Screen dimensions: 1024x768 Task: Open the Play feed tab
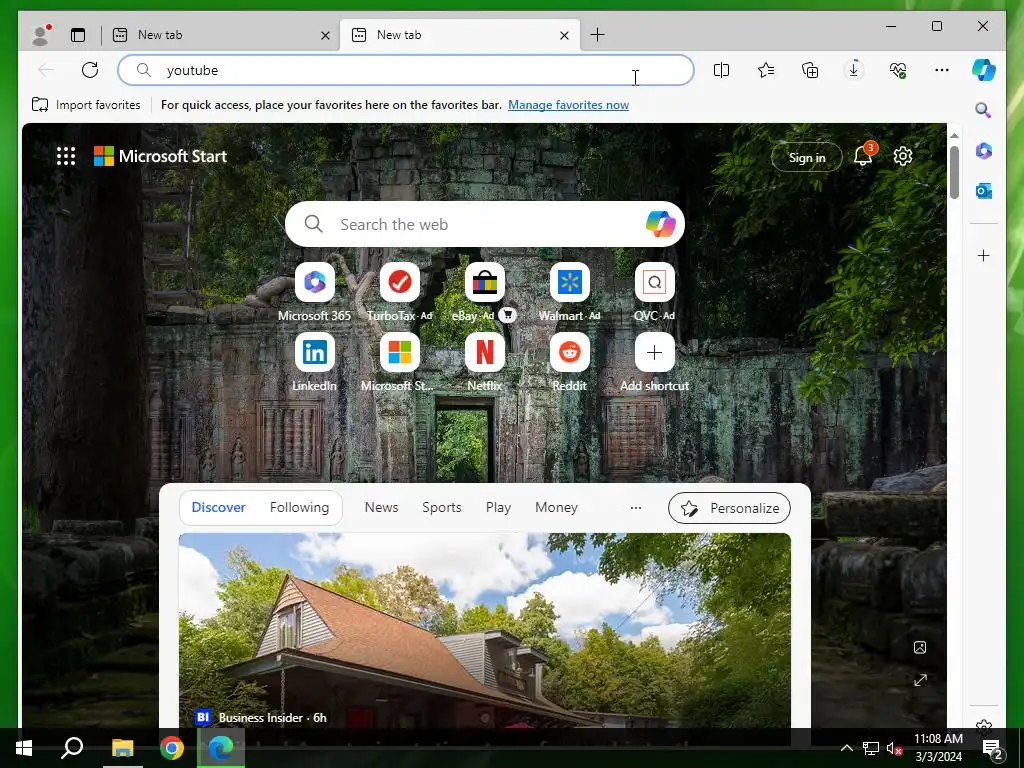tap(498, 507)
